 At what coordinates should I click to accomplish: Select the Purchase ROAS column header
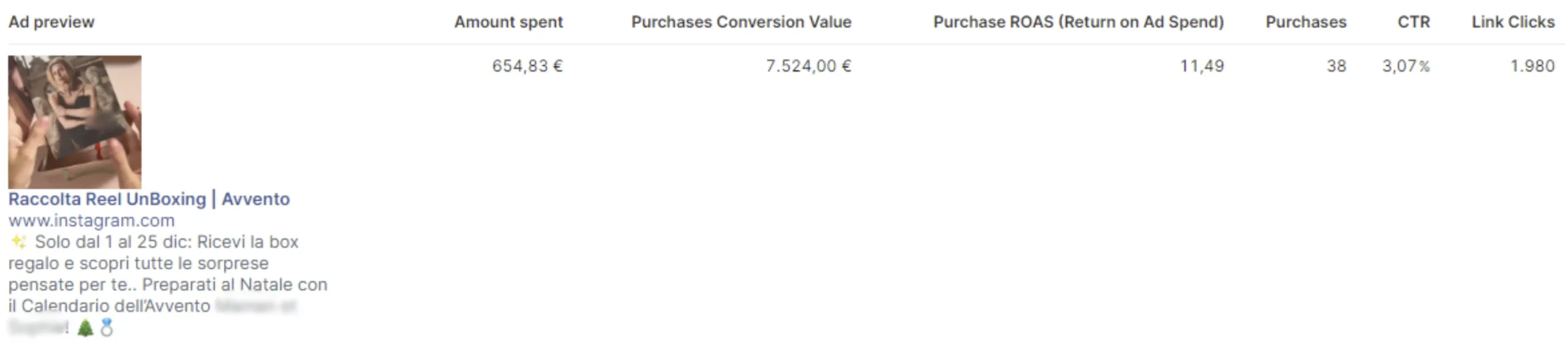click(1079, 22)
